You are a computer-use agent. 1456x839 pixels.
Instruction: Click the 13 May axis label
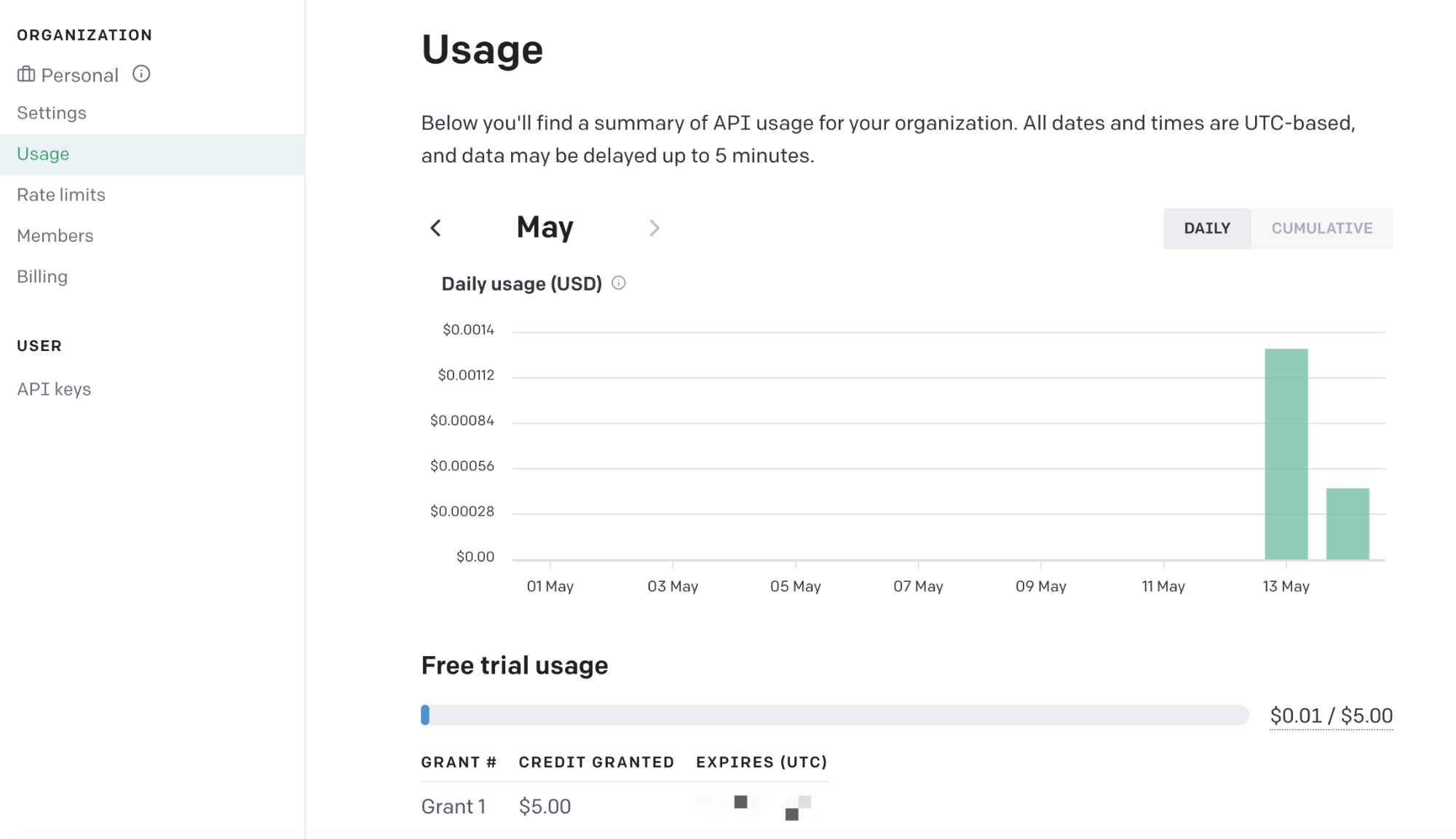[x=1286, y=586]
